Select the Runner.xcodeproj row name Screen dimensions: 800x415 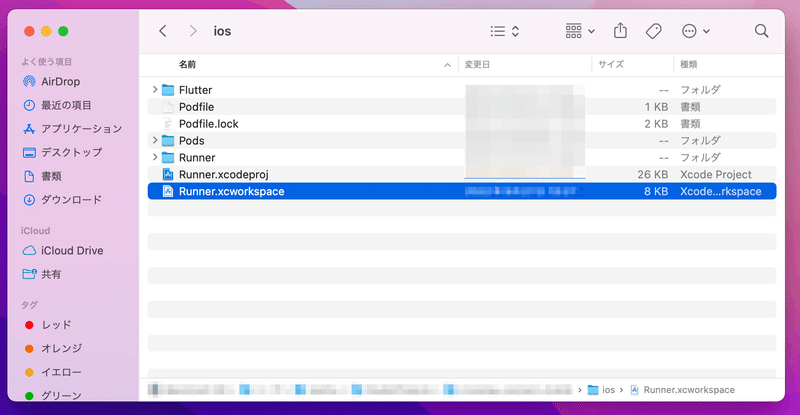223,174
